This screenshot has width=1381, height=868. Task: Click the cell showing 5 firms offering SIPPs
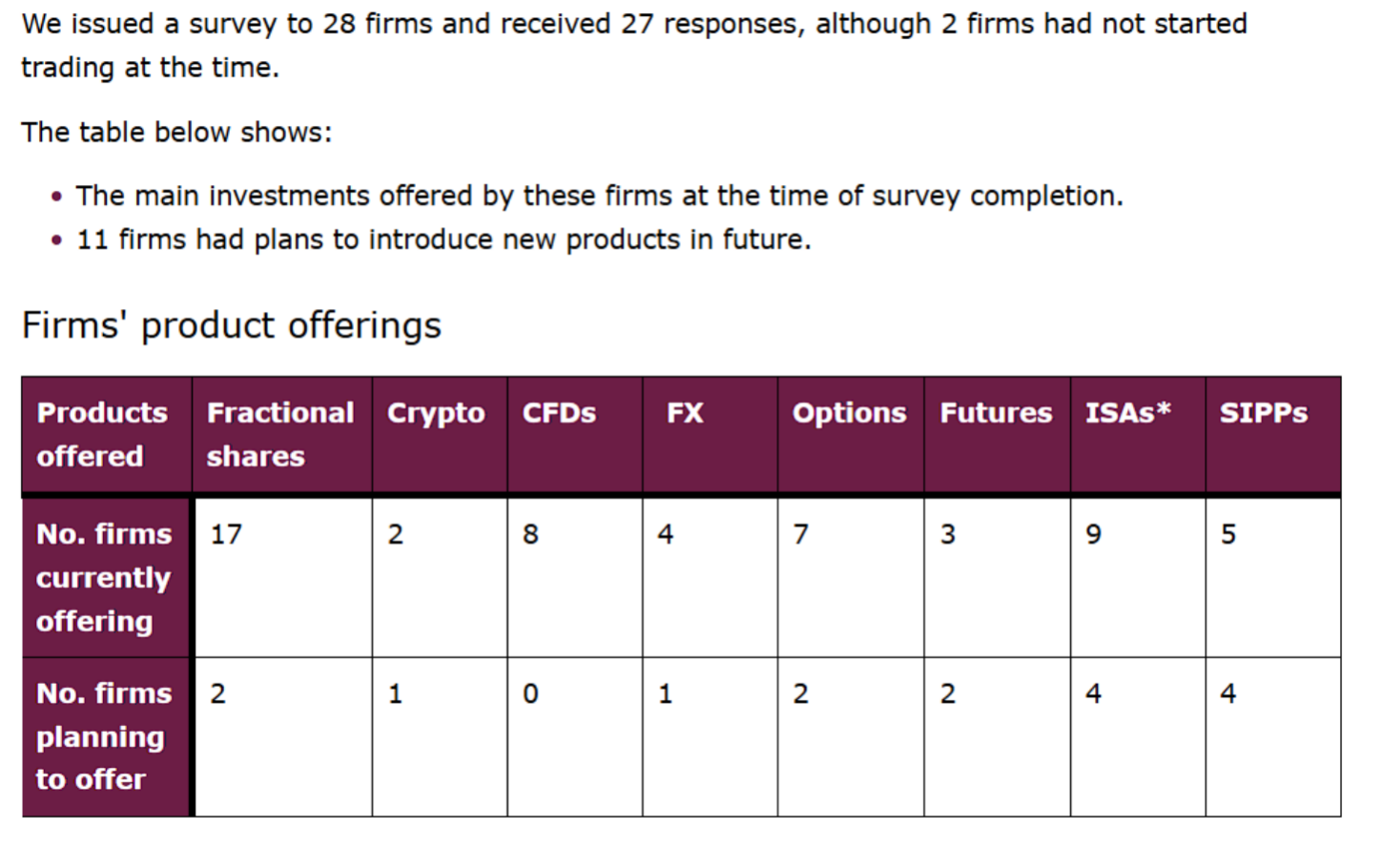(1228, 534)
